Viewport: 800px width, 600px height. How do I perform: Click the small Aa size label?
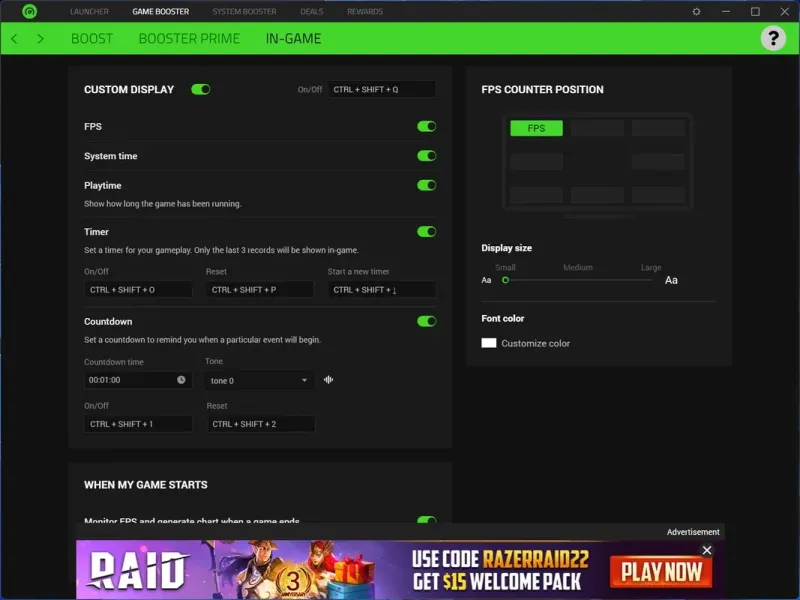486,280
